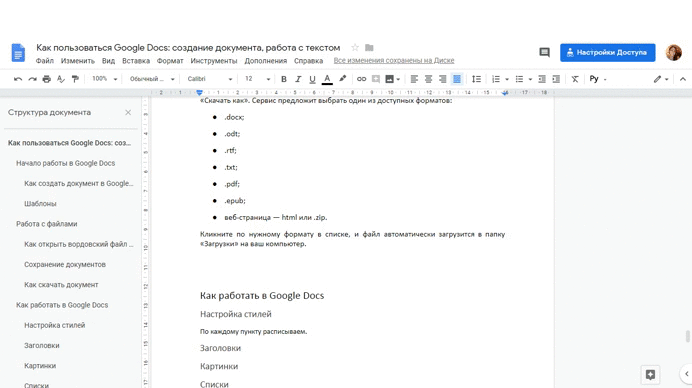Open the Дополнения menu
The height and width of the screenshot is (388, 692).
266,61
